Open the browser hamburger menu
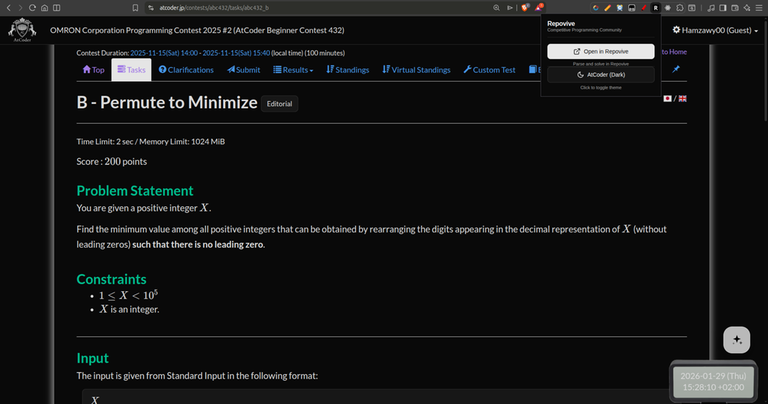768x404 pixels. tap(759, 8)
